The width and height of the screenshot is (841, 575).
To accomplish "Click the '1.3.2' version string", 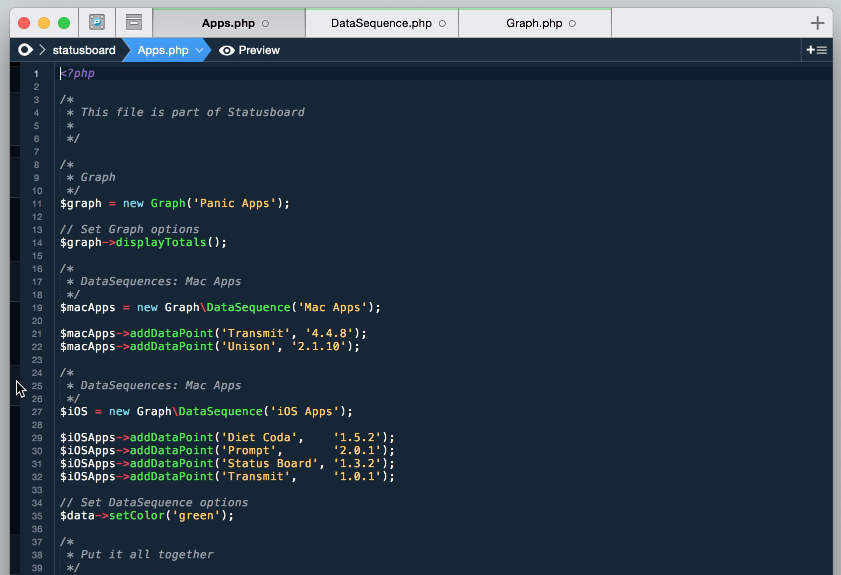I will 357,463.
